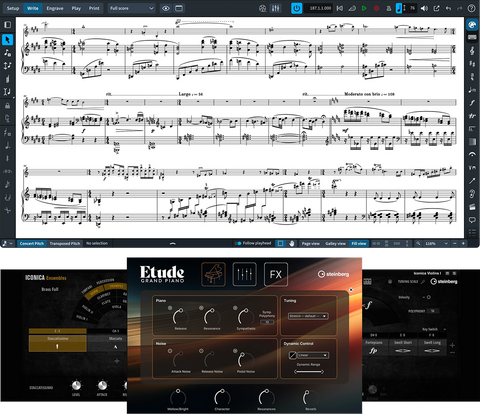Image resolution: width=480 pixels, height=414 pixels.
Task: Open Ornaments trill panel in right toolbox
Action: coord(472,116)
